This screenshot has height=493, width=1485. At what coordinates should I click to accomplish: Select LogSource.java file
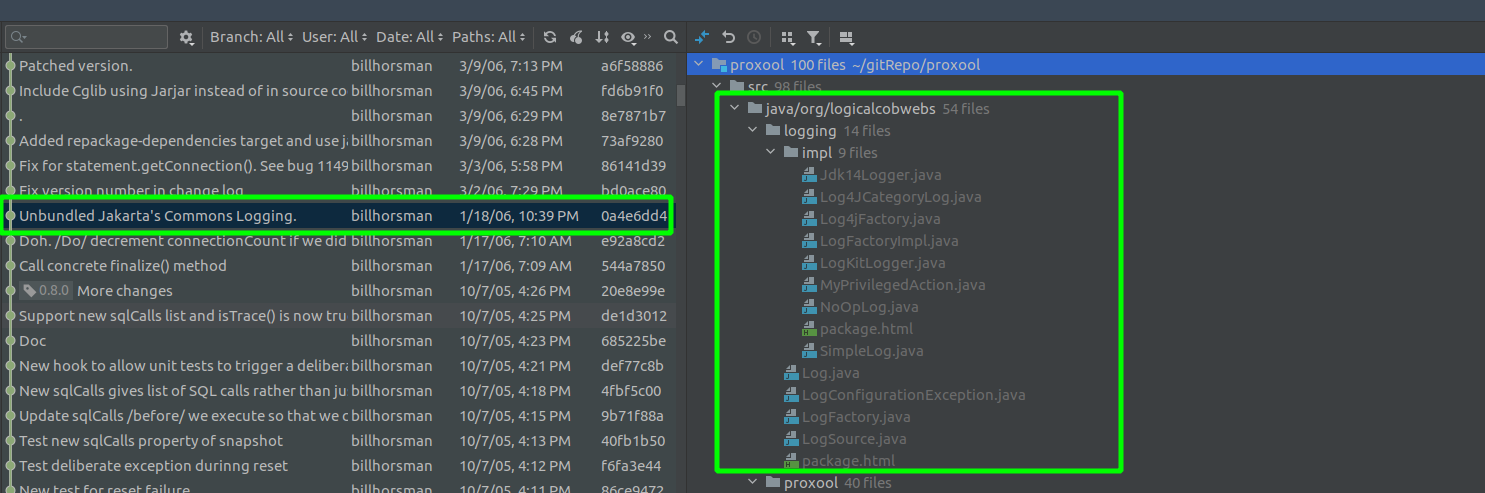pyautogui.click(x=854, y=439)
